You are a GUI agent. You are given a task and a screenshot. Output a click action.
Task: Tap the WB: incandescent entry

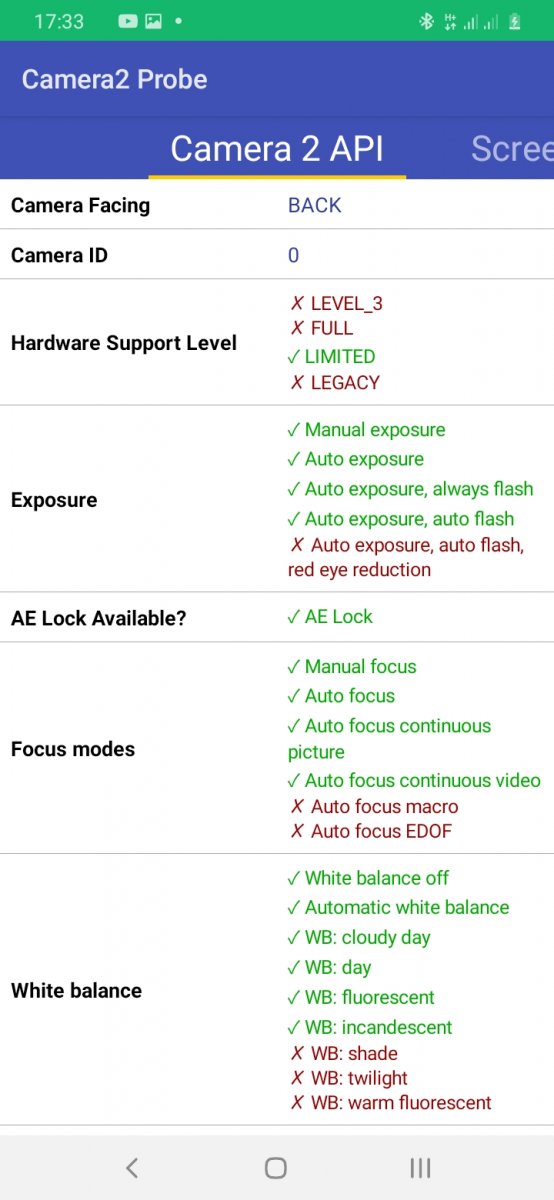pos(369,1027)
